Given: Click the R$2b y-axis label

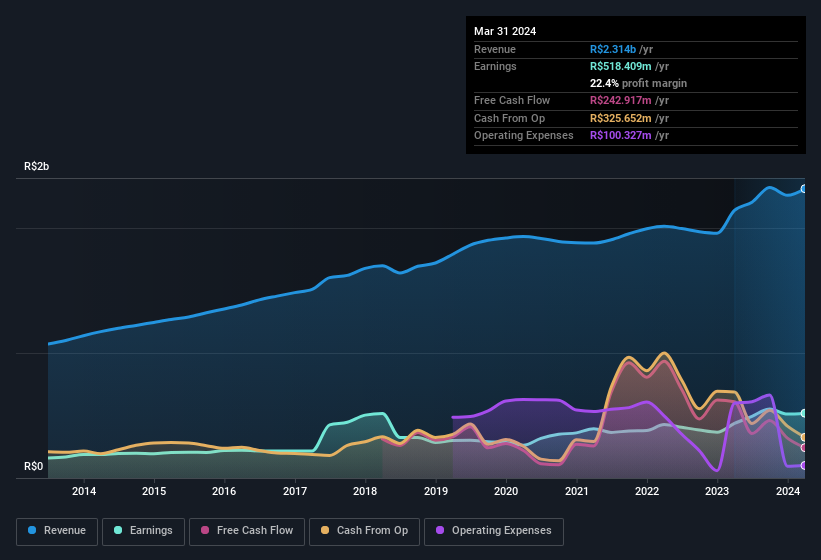Looking at the screenshot, I should tap(36, 167).
